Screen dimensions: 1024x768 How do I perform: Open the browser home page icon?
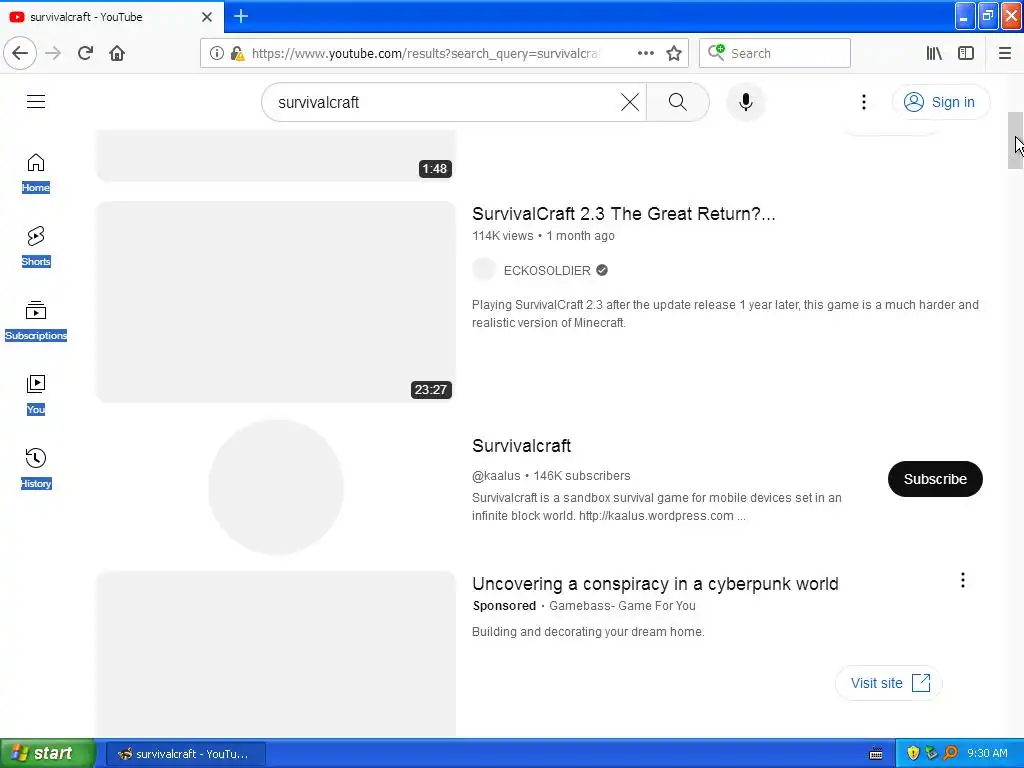pyautogui.click(x=117, y=53)
